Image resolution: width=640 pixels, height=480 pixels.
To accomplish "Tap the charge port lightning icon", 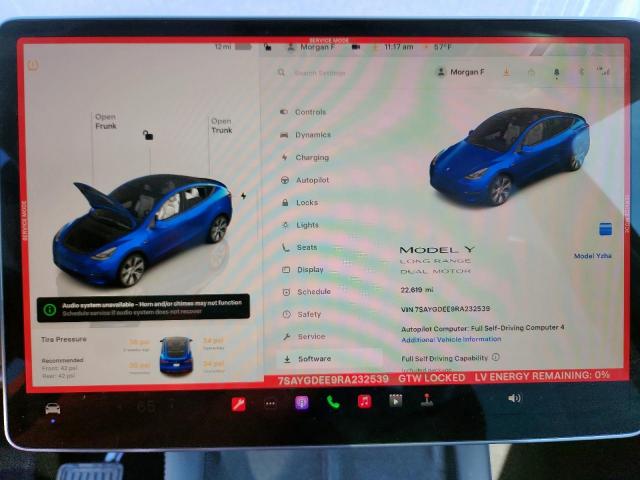I will coord(243,196).
